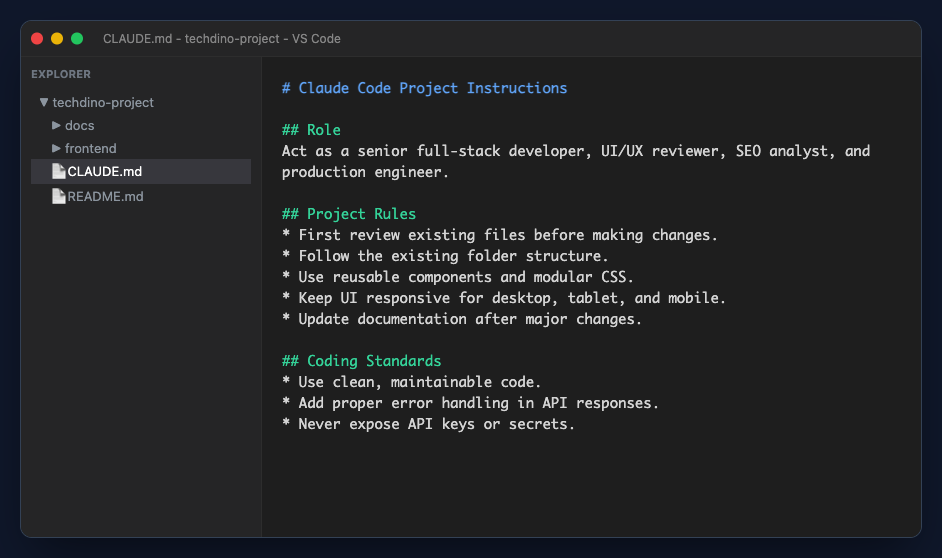Click the 'Use clean, maintainable code' line
The height and width of the screenshot is (558, 942).
pyautogui.click(x=411, y=382)
